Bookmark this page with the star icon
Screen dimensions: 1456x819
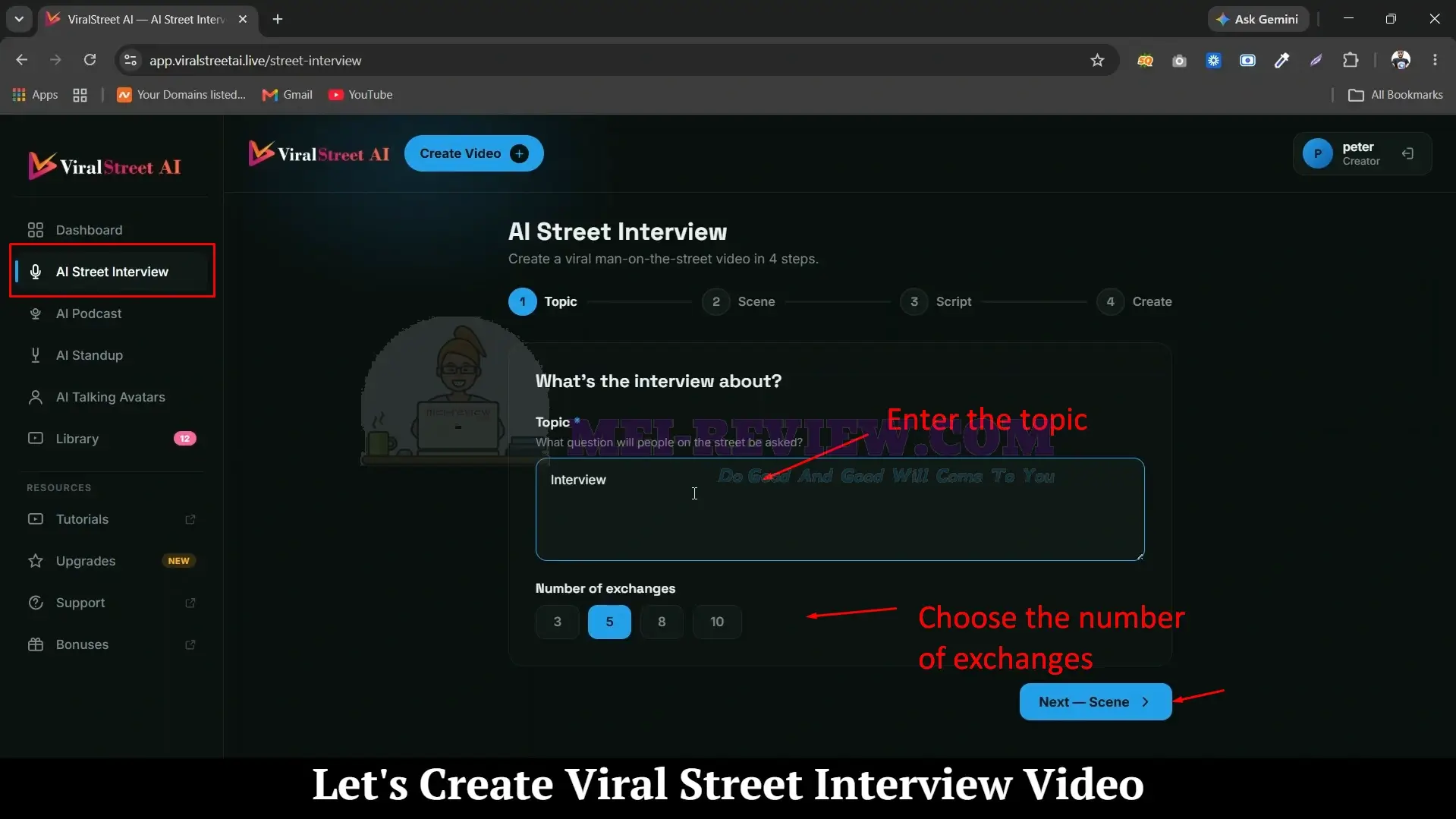coord(1097,60)
